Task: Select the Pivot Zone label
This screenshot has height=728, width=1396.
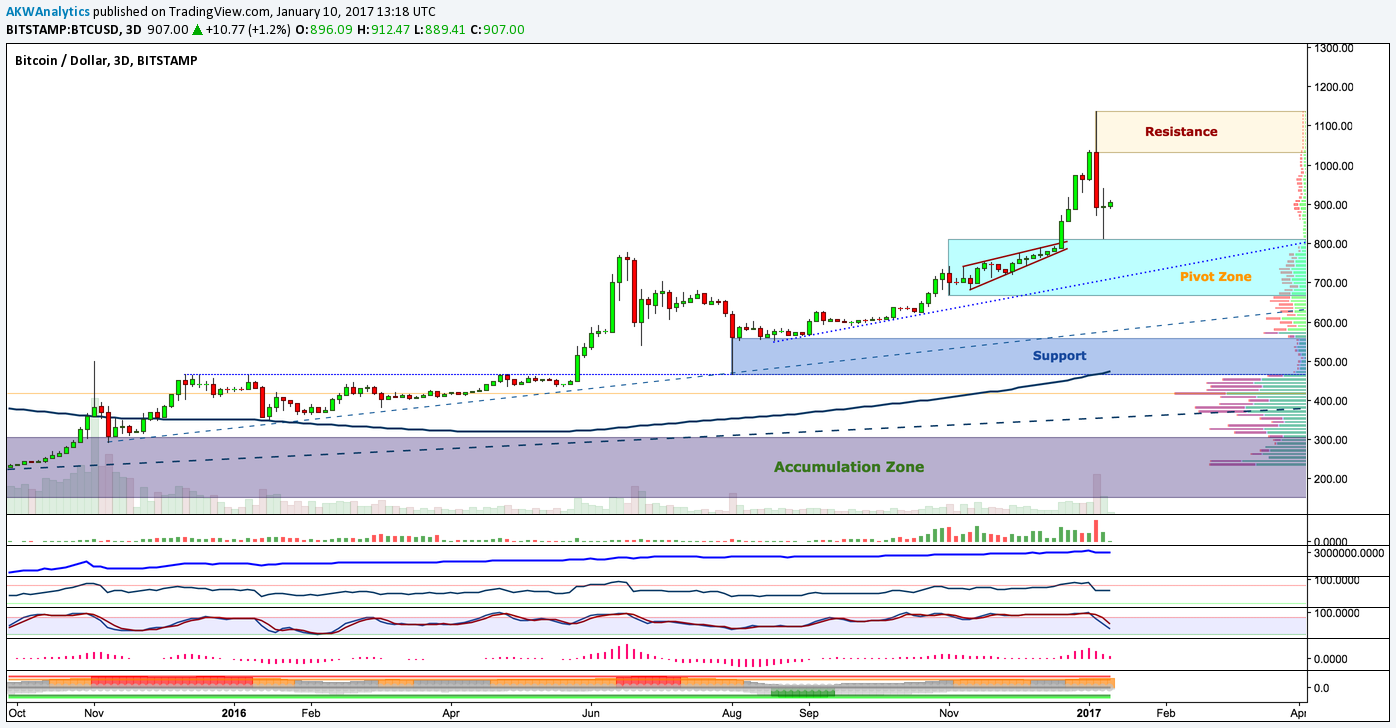Action: pyautogui.click(x=1215, y=276)
